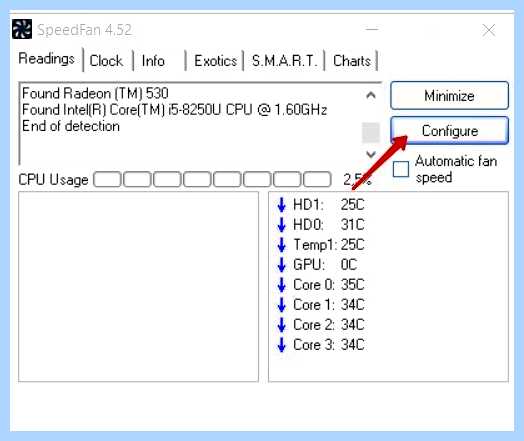Screen dimensions: 524x441
Task: Click the blue down arrow next to Core 2
Action: coord(281,325)
